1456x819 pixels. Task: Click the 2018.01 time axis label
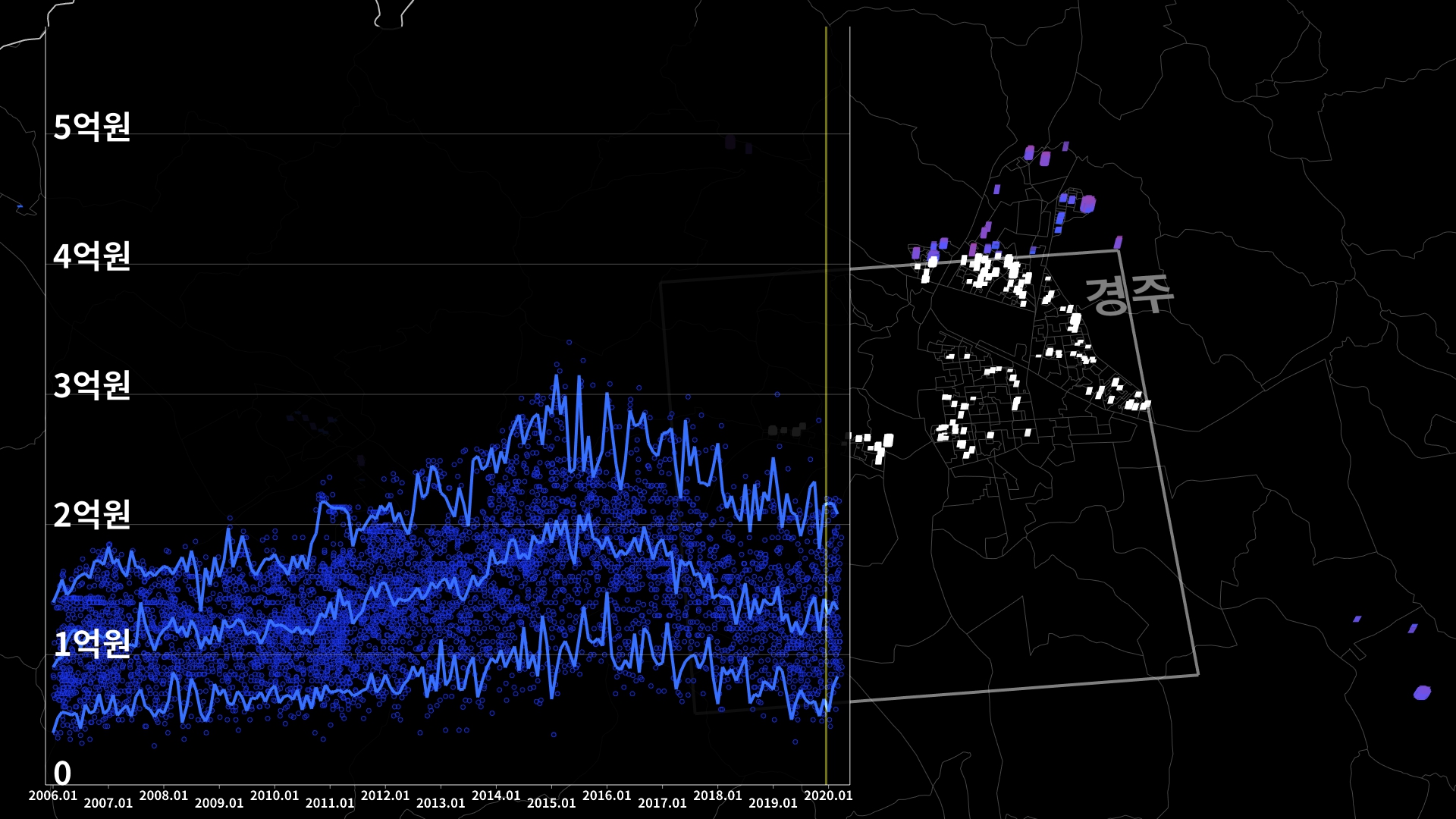(717, 795)
